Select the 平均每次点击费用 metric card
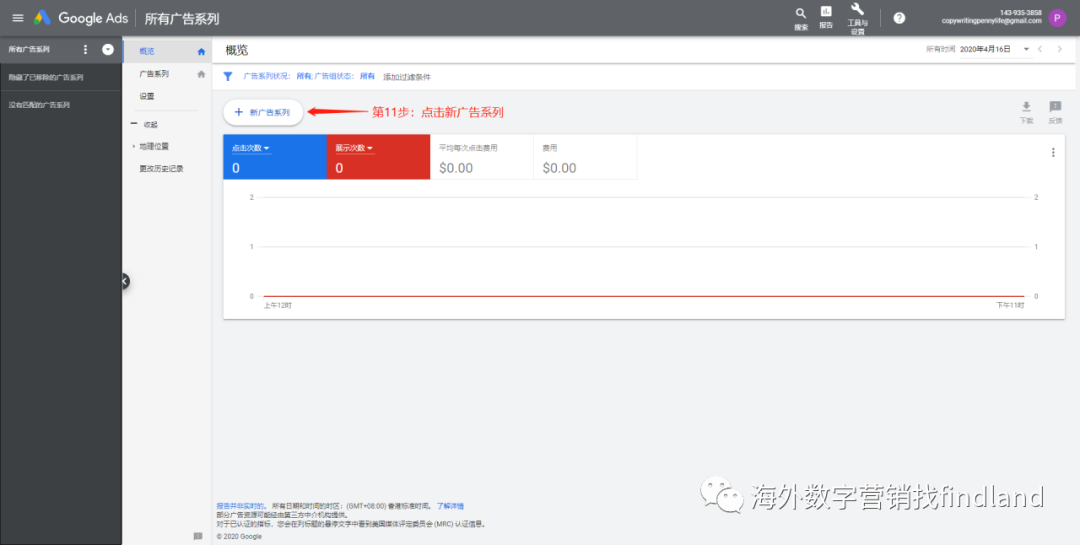Image resolution: width=1080 pixels, height=545 pixels. click(x=482, y=157)
